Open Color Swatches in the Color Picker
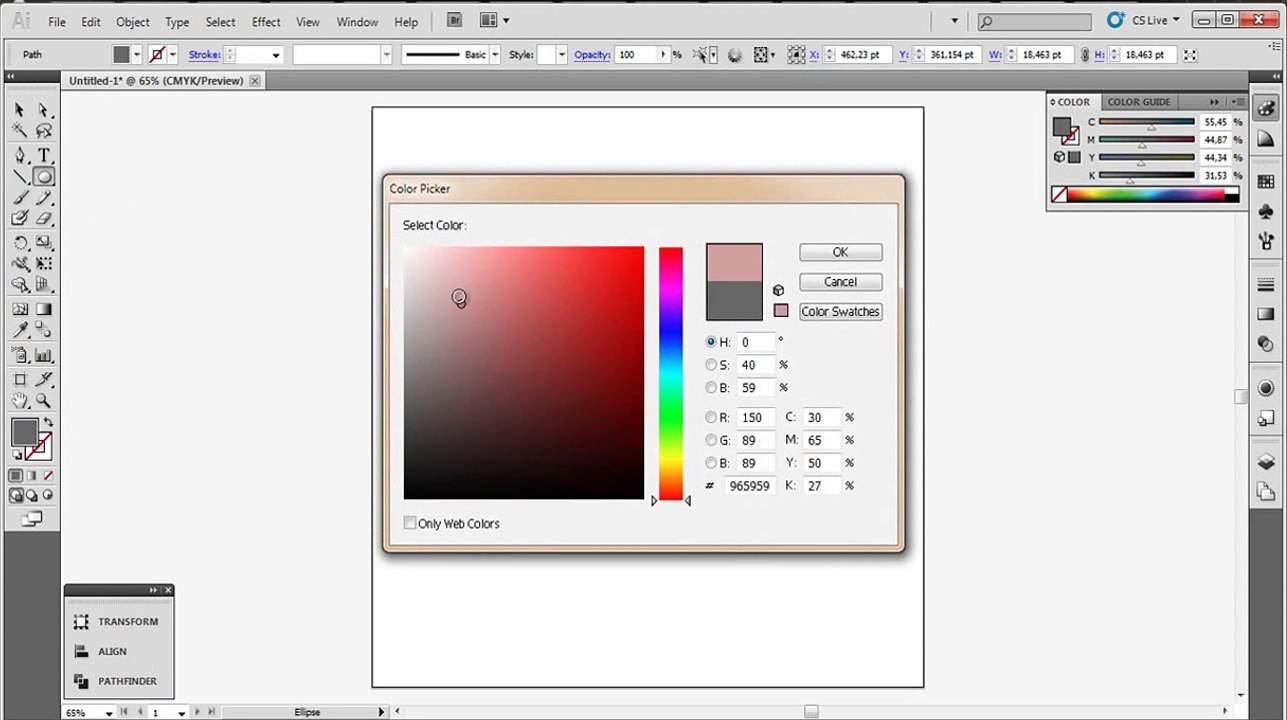The height and width of the screenshot is (720, 1287). tap(840, 311)
